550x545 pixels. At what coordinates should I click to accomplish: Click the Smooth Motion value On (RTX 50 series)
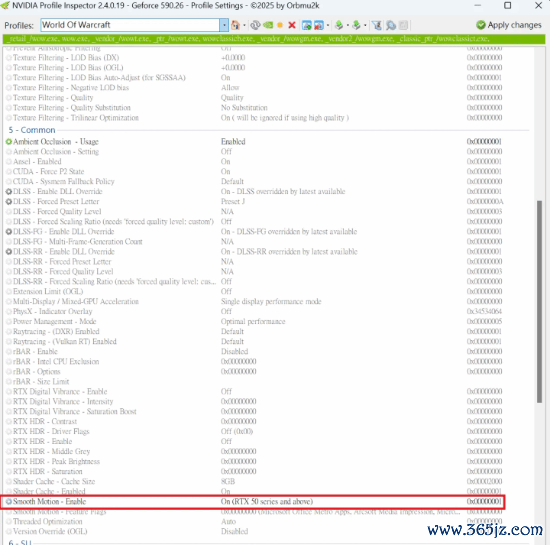click(x=267, y=502)
